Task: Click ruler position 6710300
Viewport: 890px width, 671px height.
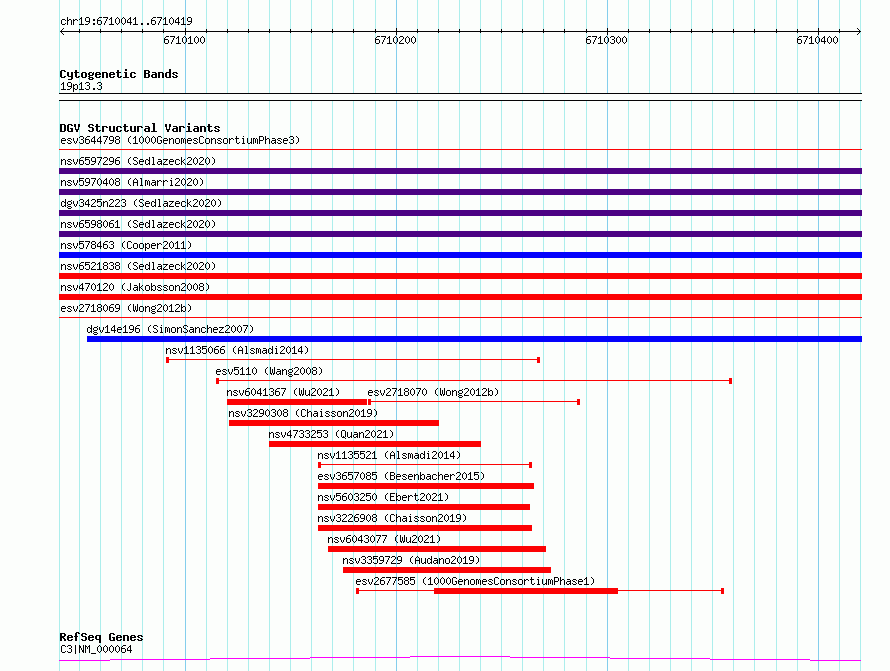Action: [x=607, y=40]
